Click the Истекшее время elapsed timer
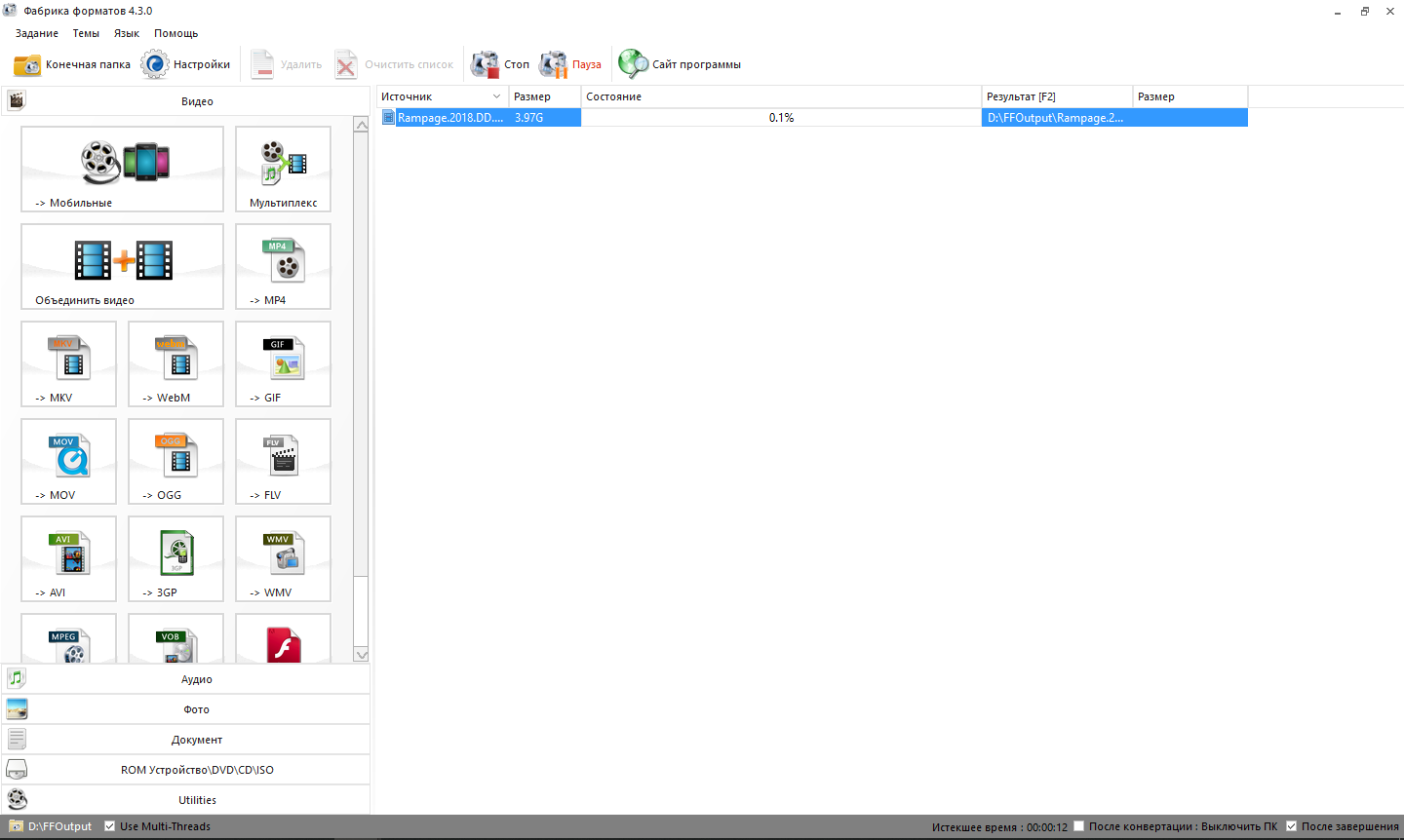This screenshot has width=1404, height=840. (999, 827)
